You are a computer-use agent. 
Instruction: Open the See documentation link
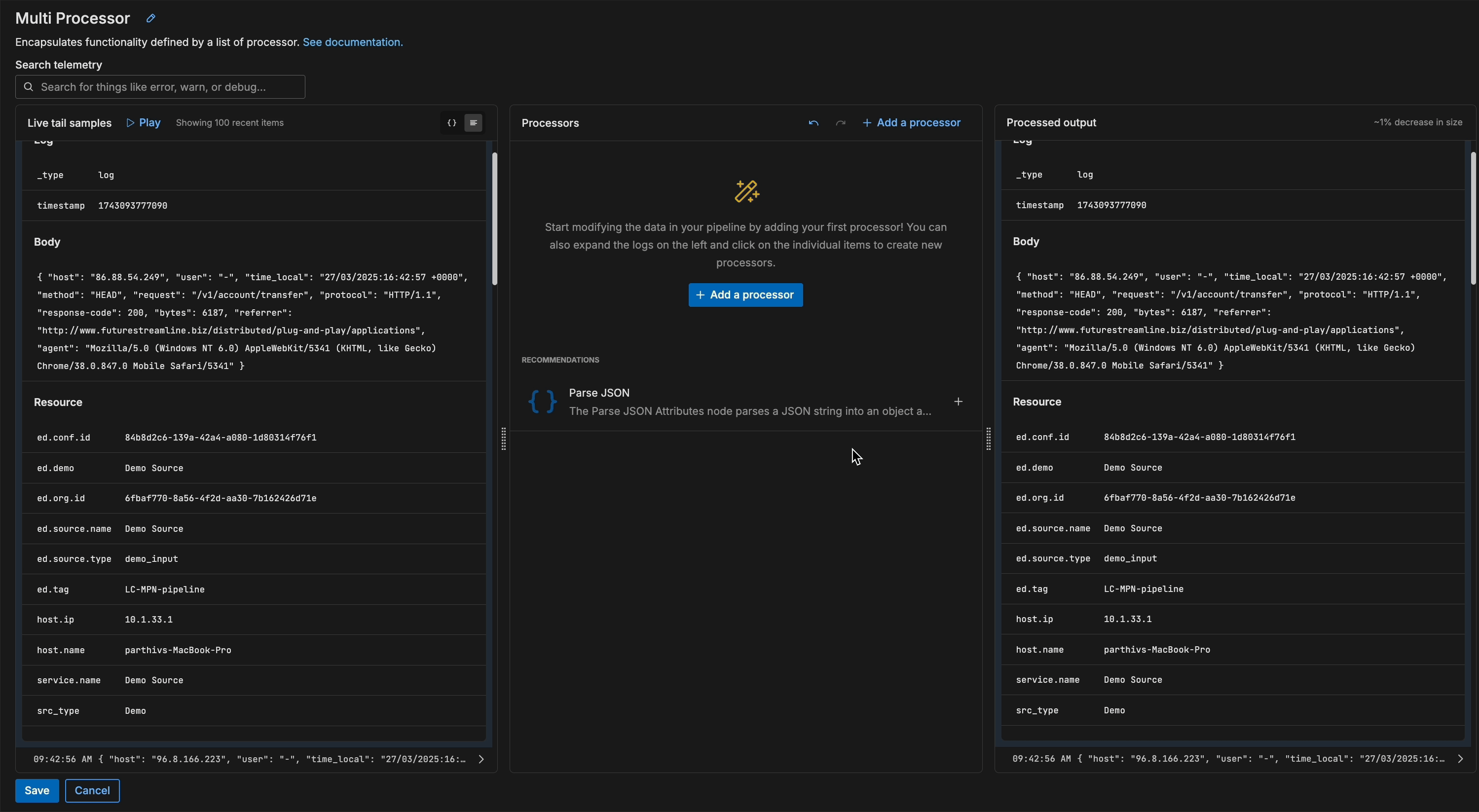[x=353, y=42]
